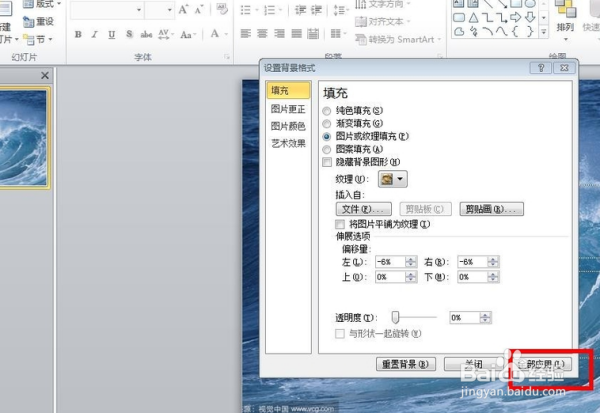
Task: Open the 填充 tab in dialog
Action: [x=288, y=91]
